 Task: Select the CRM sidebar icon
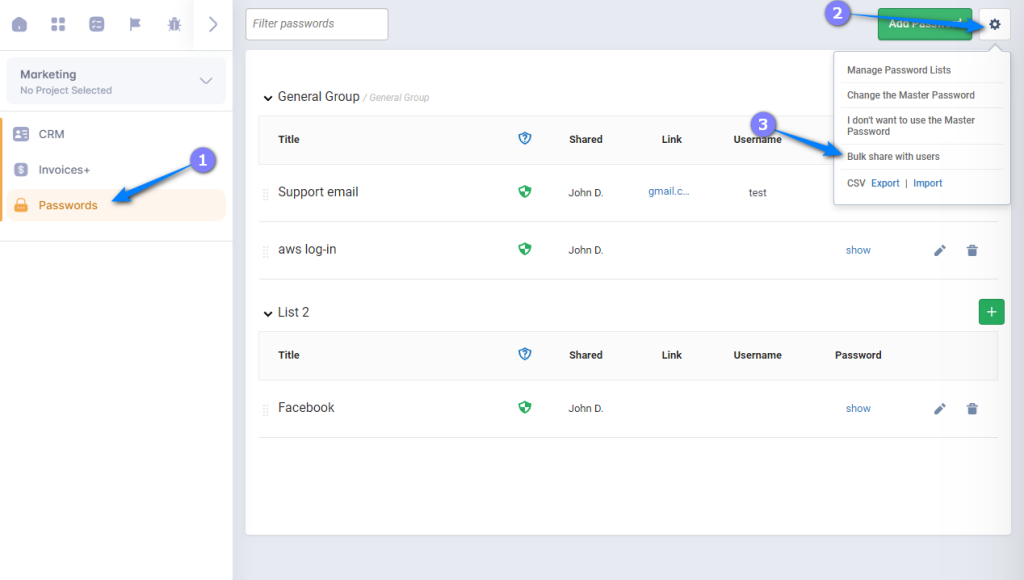[x=22, y=133]
